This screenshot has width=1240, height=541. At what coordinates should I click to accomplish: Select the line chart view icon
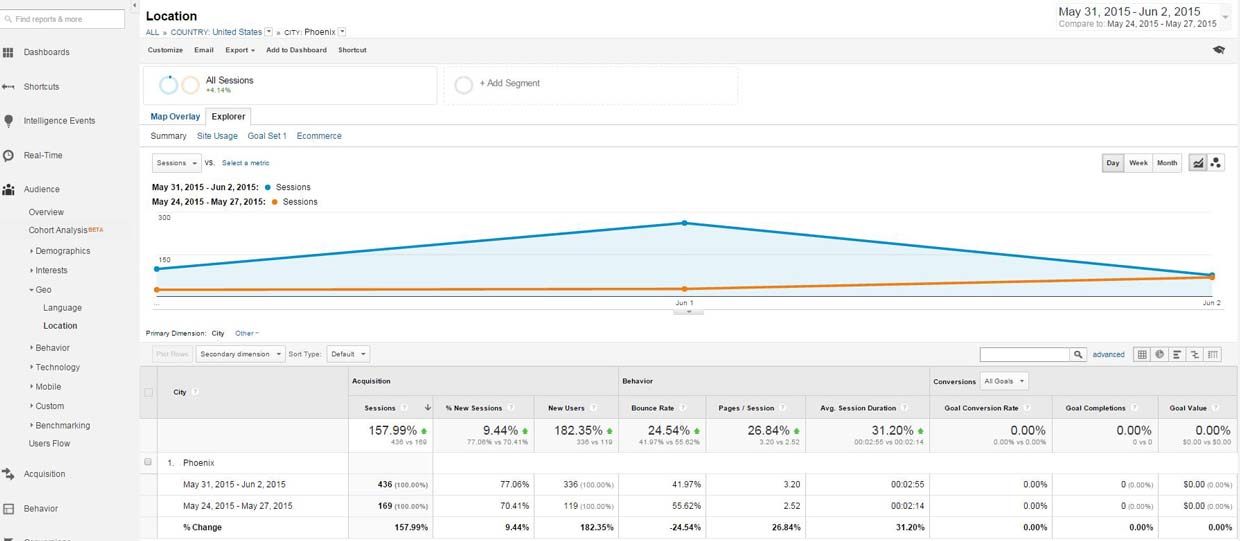tap(1197, 163)
